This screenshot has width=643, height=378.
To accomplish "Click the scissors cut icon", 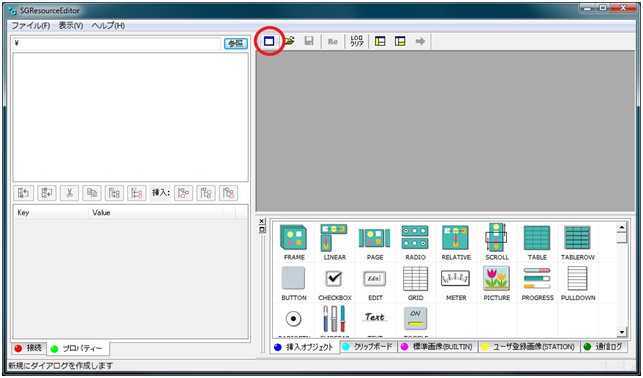I will pyautogui.click(x=69, y=193).
